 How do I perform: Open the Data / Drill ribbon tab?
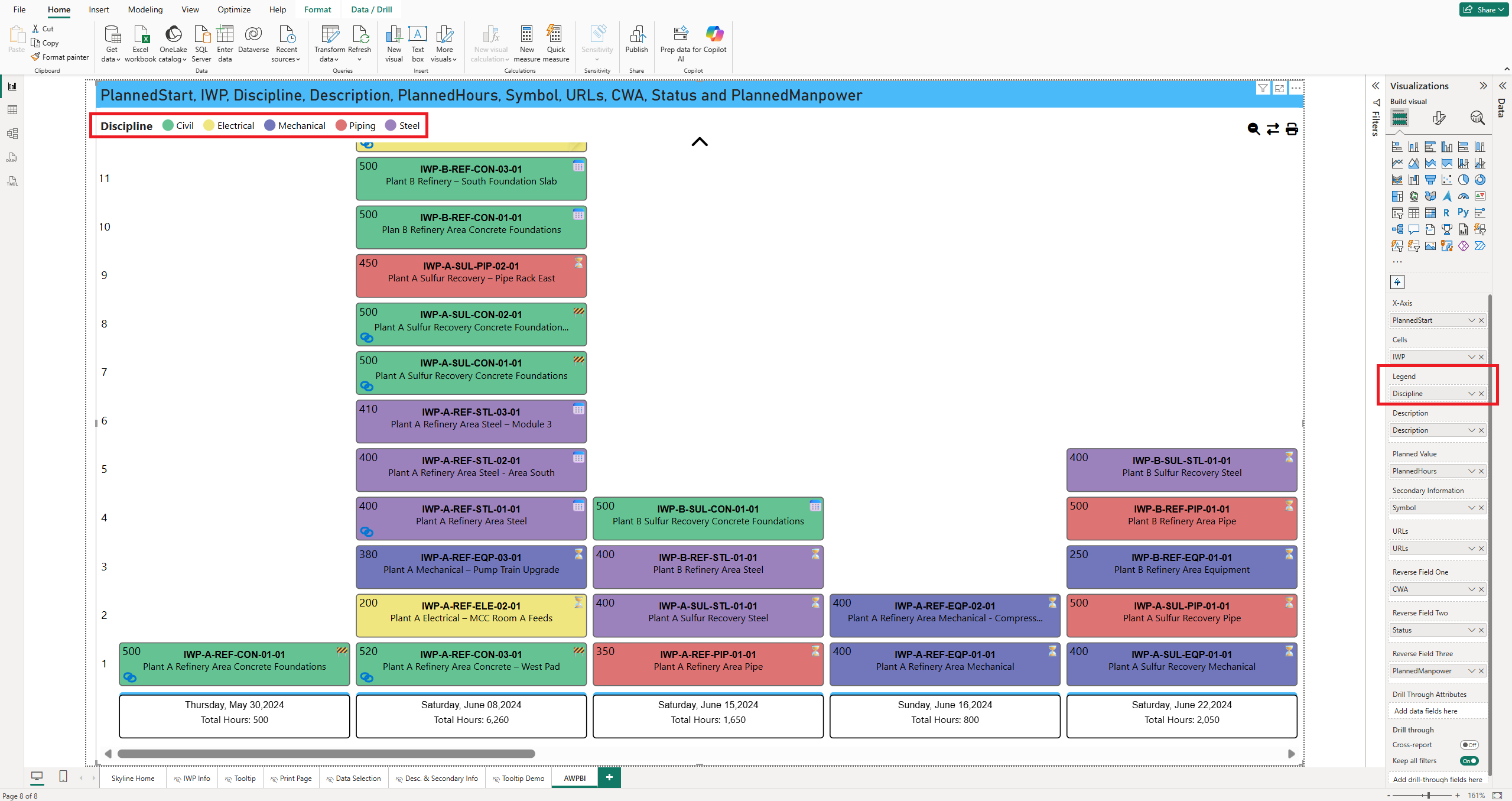tap(371, 9)
